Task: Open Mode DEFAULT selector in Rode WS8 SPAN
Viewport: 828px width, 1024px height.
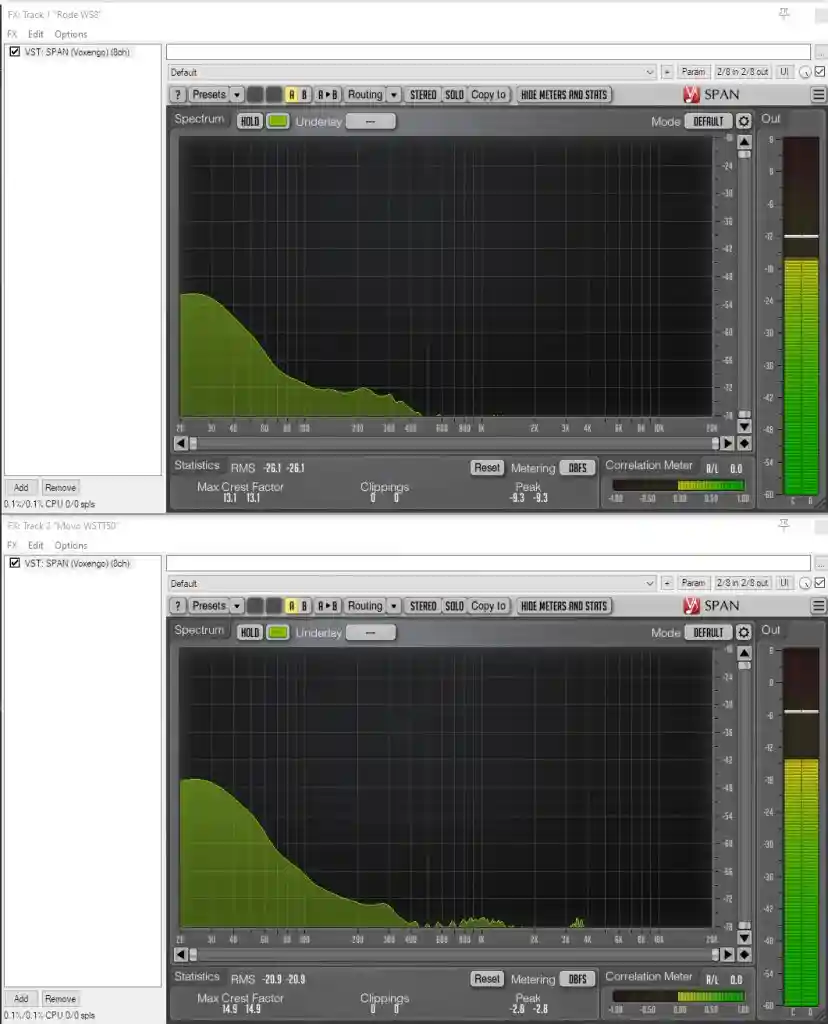Action: (x=709, y=121)
